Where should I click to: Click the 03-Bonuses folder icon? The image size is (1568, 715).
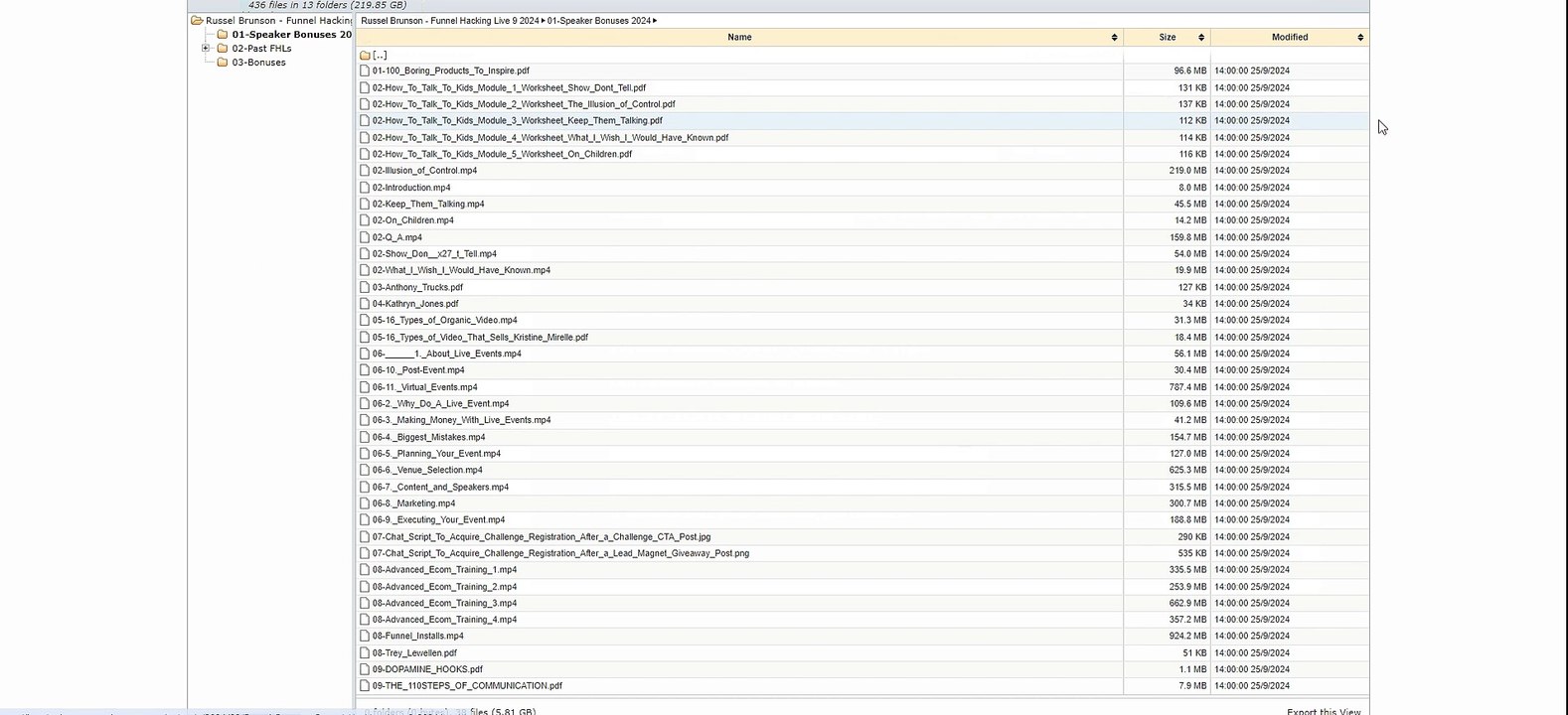click(223, 62)
